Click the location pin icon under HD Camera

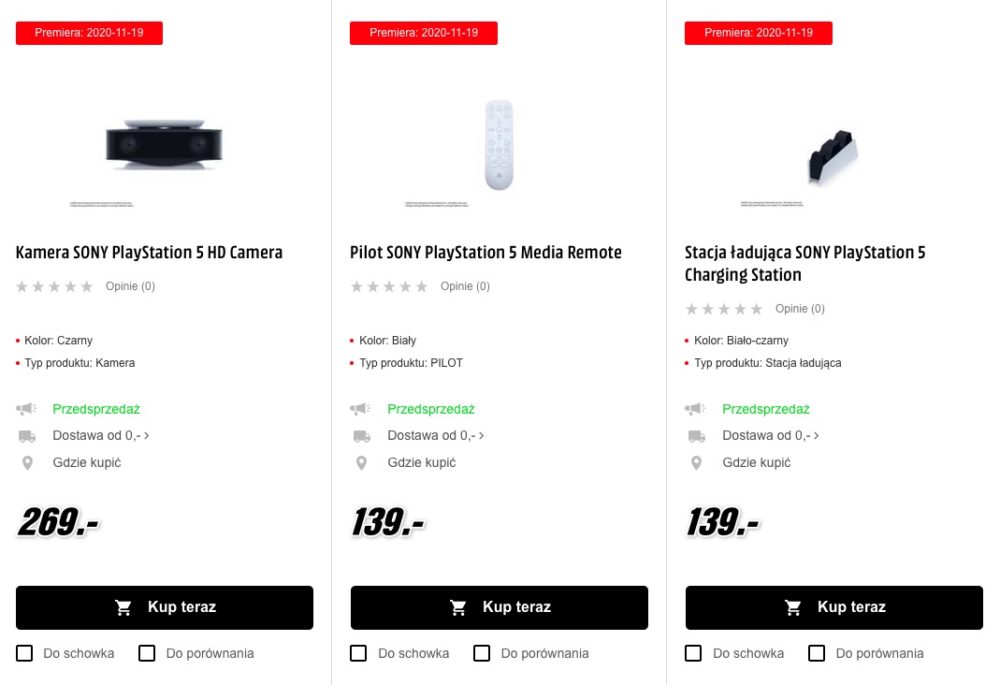tap(27, 463)
